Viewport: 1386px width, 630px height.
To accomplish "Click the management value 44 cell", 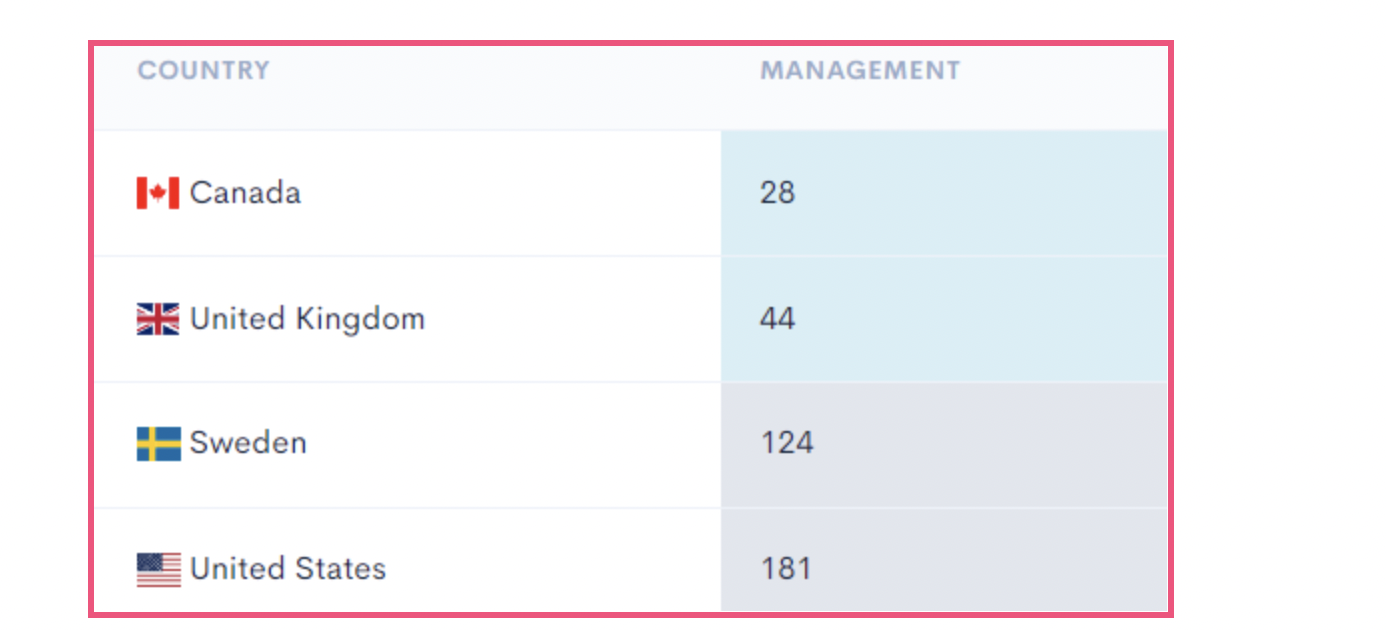I will pos(944,319).
